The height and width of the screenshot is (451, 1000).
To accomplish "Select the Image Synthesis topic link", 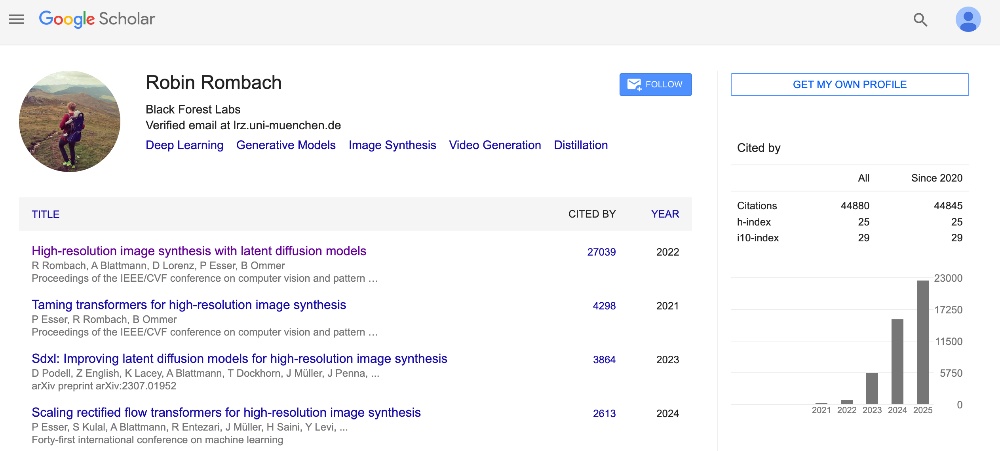I will coord(392,145).
